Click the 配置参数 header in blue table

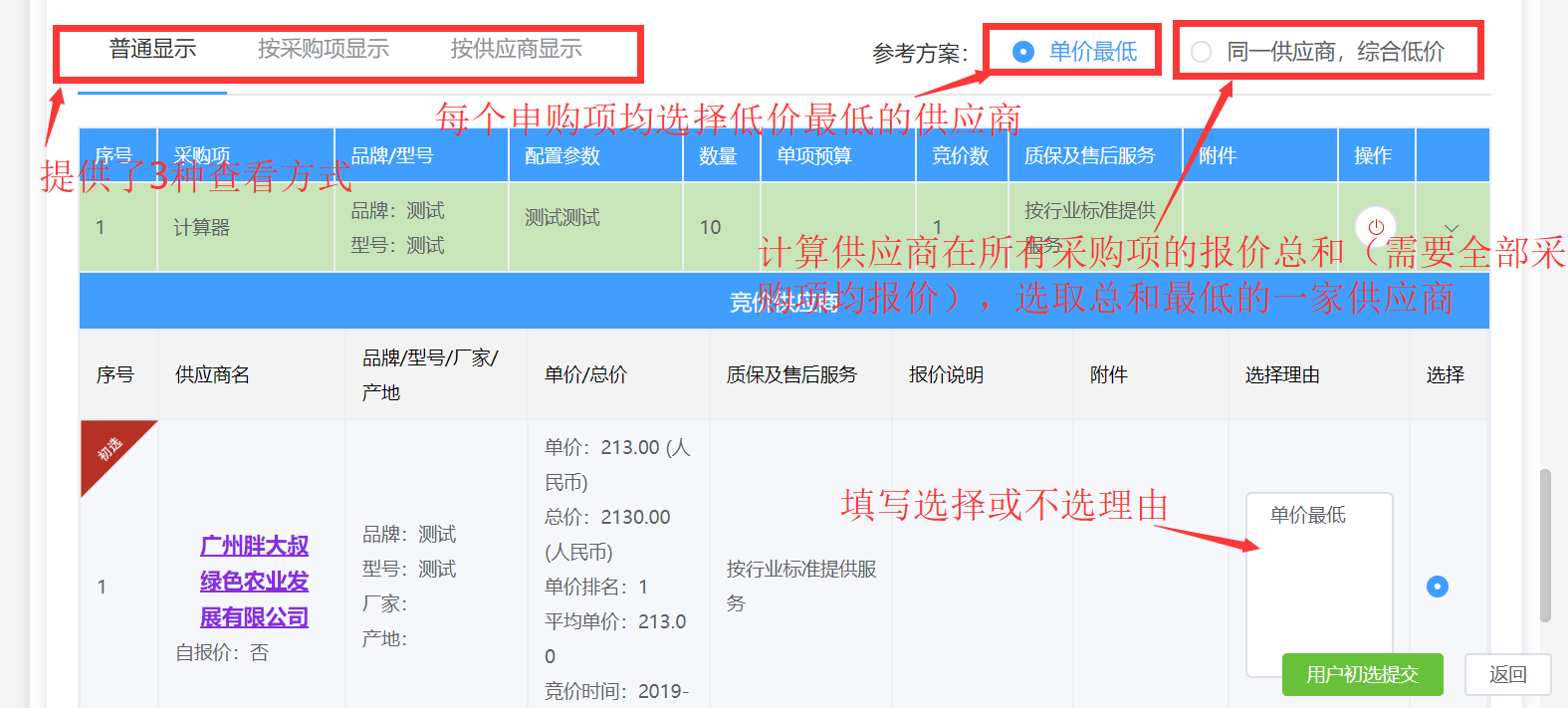(562, 156)
